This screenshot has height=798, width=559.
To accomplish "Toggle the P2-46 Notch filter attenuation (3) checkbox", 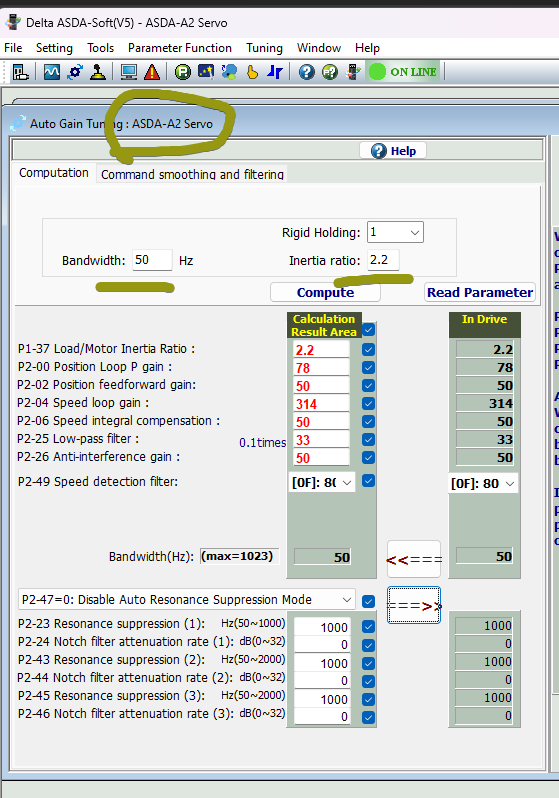I will pos(369,717).
